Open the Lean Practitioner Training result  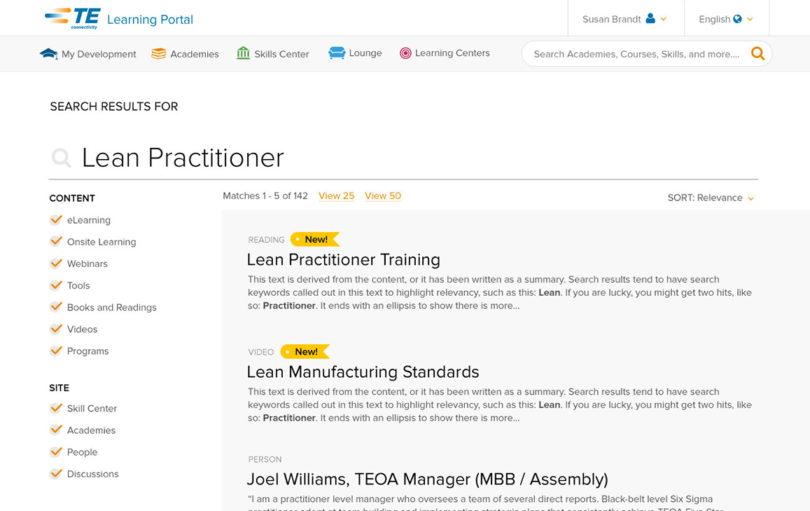click(344, 259)
